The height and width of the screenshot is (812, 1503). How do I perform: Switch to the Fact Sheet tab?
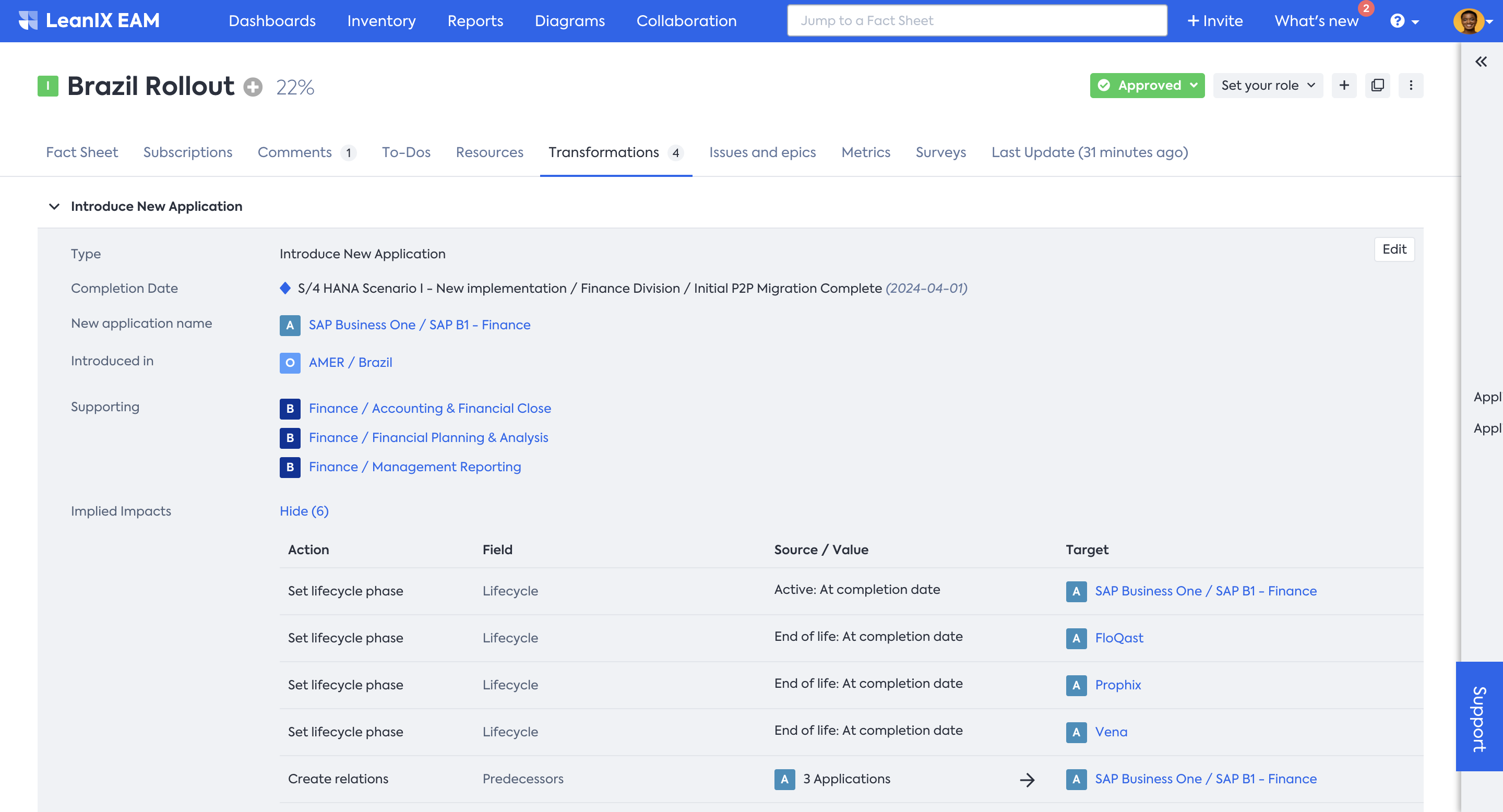tap(82, 152)
